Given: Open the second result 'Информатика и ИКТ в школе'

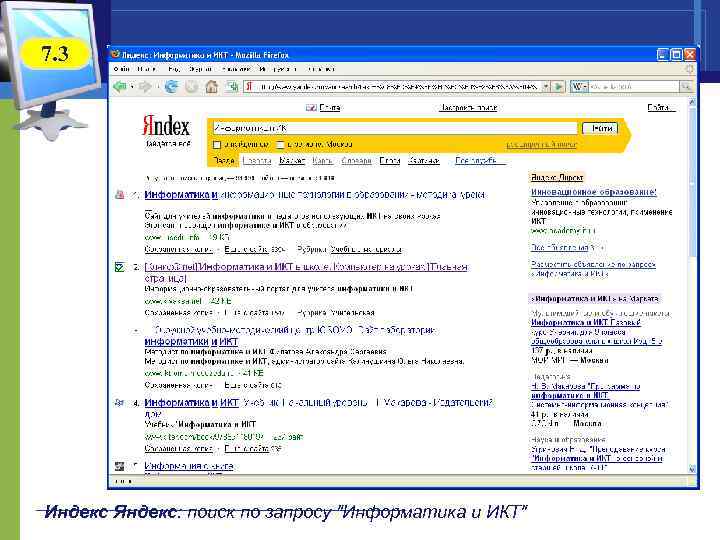Looking at the screenshot, I should pyautogui.click(x=305, y=267).
